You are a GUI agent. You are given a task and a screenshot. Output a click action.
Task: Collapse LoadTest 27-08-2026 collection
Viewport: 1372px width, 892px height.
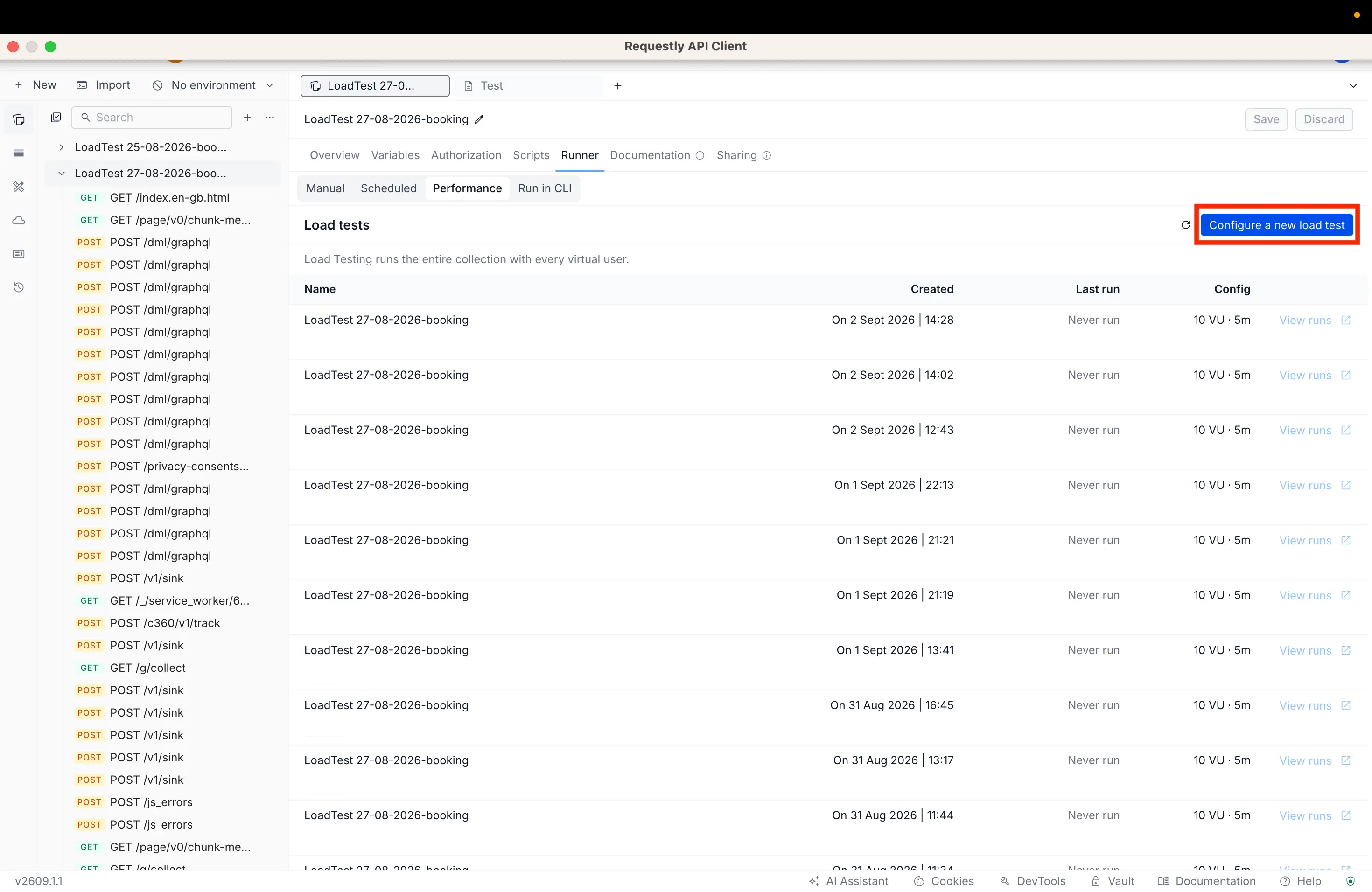pos(61,174)
